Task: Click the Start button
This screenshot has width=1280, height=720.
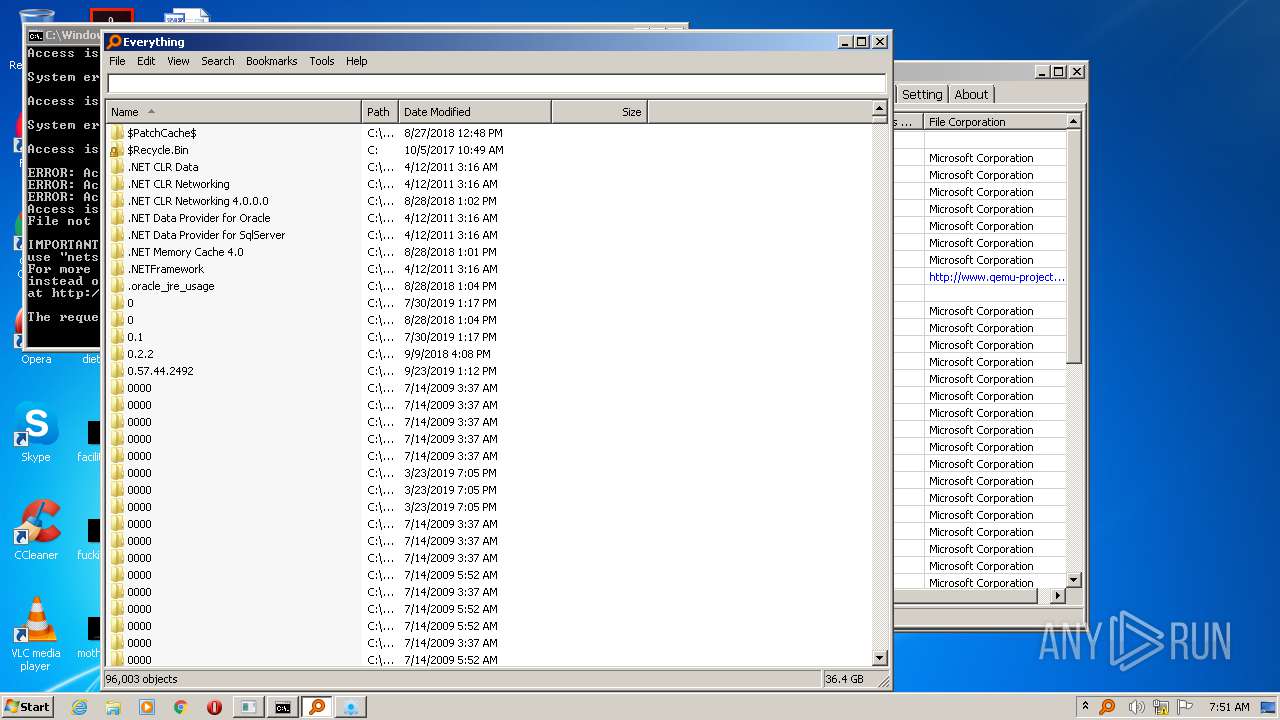Action: click(28, 707)
